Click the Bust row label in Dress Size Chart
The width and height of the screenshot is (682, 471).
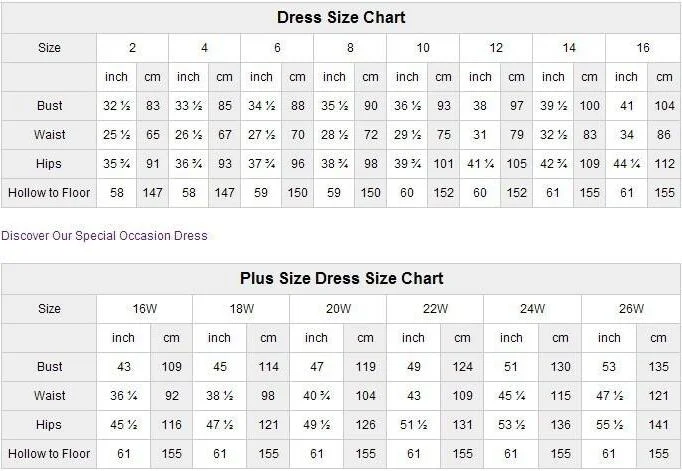pos(49,106)
